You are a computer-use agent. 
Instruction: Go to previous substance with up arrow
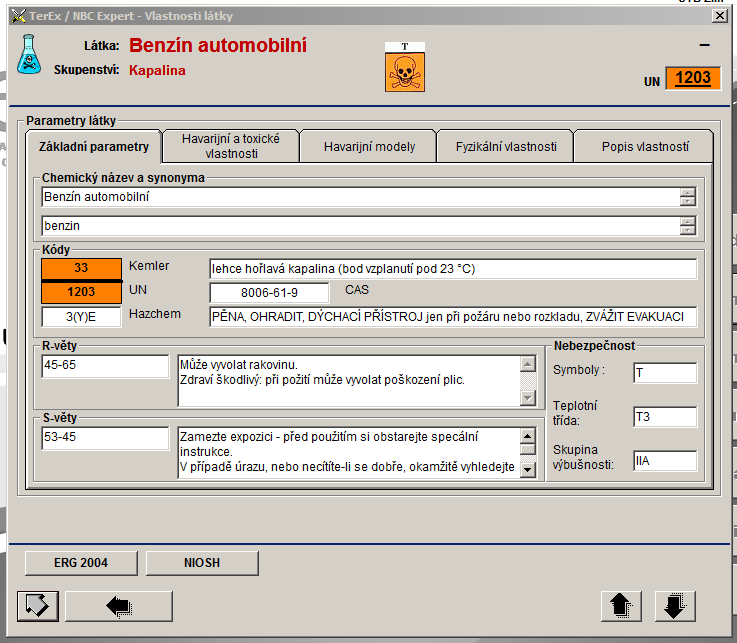click(621, 606)
